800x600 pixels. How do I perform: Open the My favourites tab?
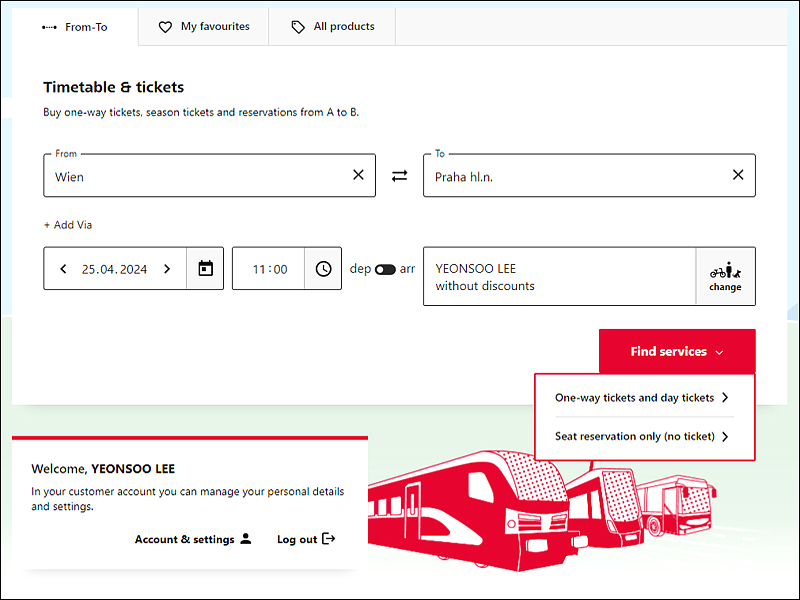coord(204,27)
